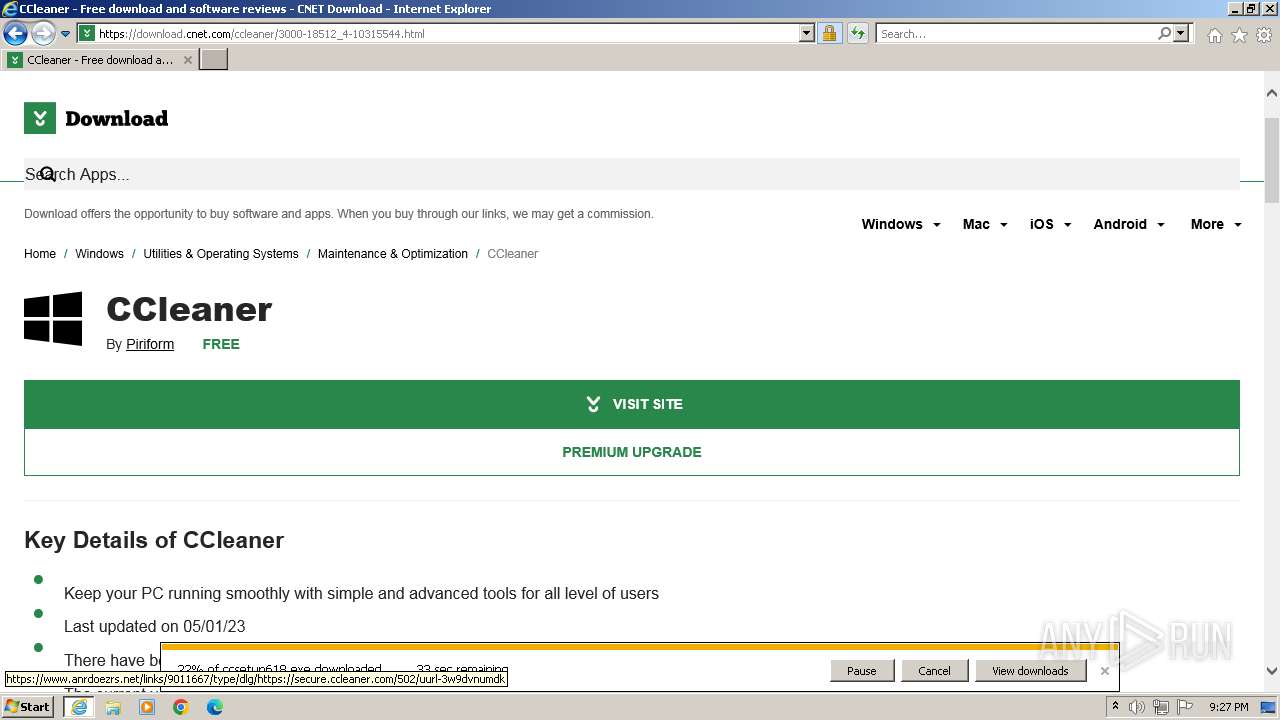Viewport: 1280px width, 720px height.
Task: Click the PREMIUM UPGRADE button
Action: coord(632,452)
